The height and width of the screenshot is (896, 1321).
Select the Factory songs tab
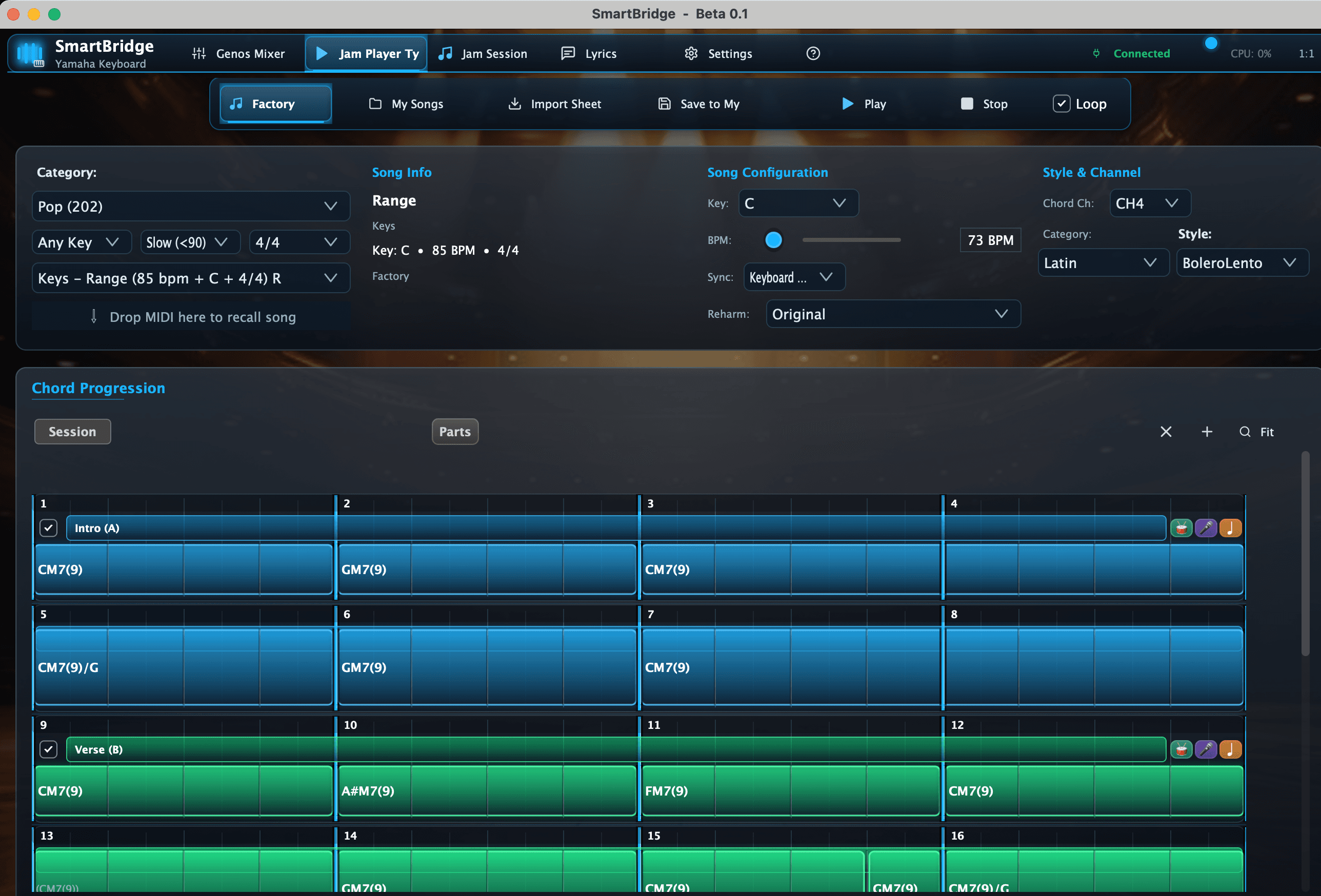pos(275,104)
